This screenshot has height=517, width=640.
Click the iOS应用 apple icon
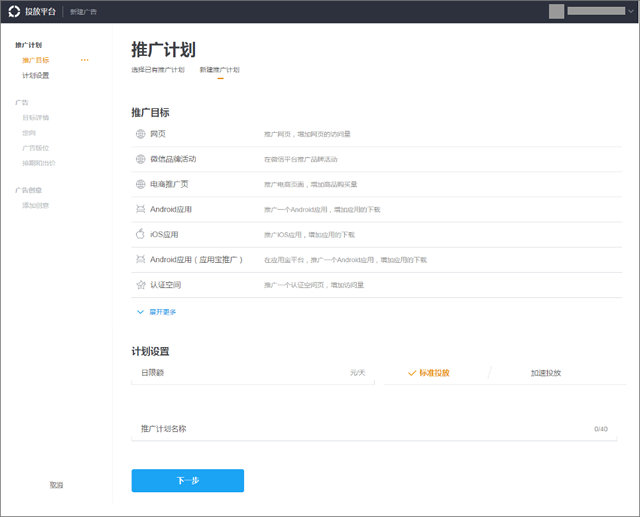click(140, 234)
